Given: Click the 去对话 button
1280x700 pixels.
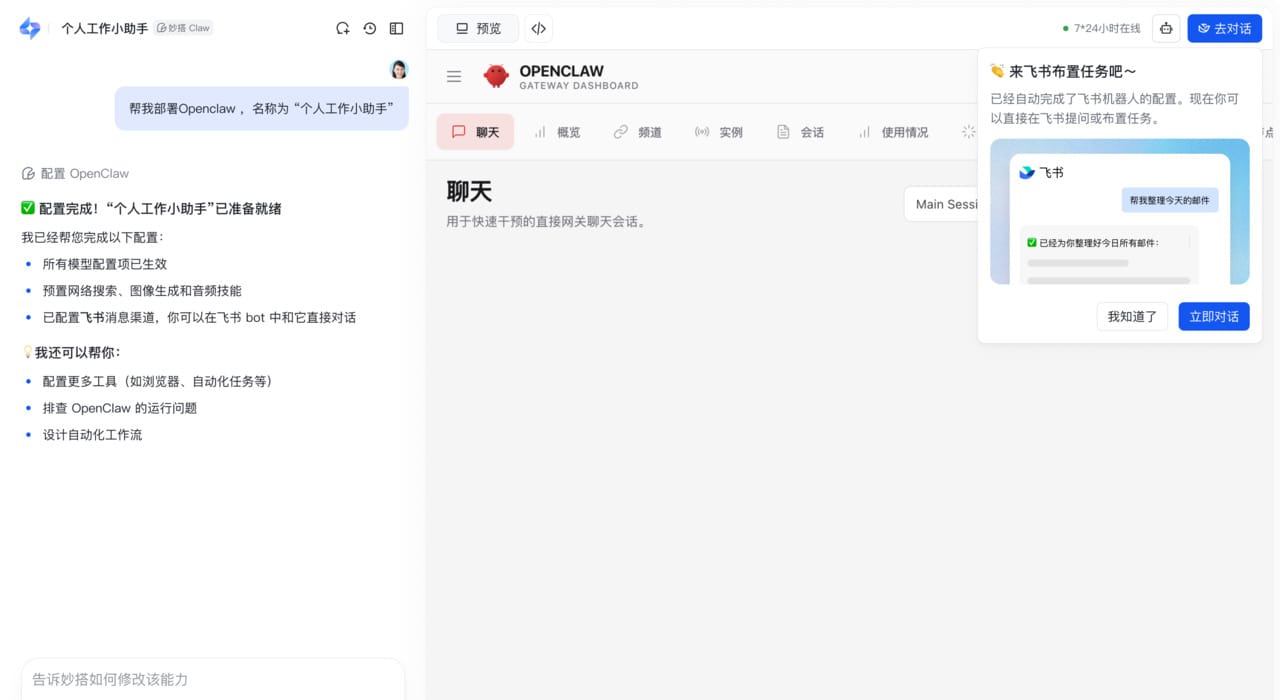Looking at the screenshot, I should [x=1224, y=28].
